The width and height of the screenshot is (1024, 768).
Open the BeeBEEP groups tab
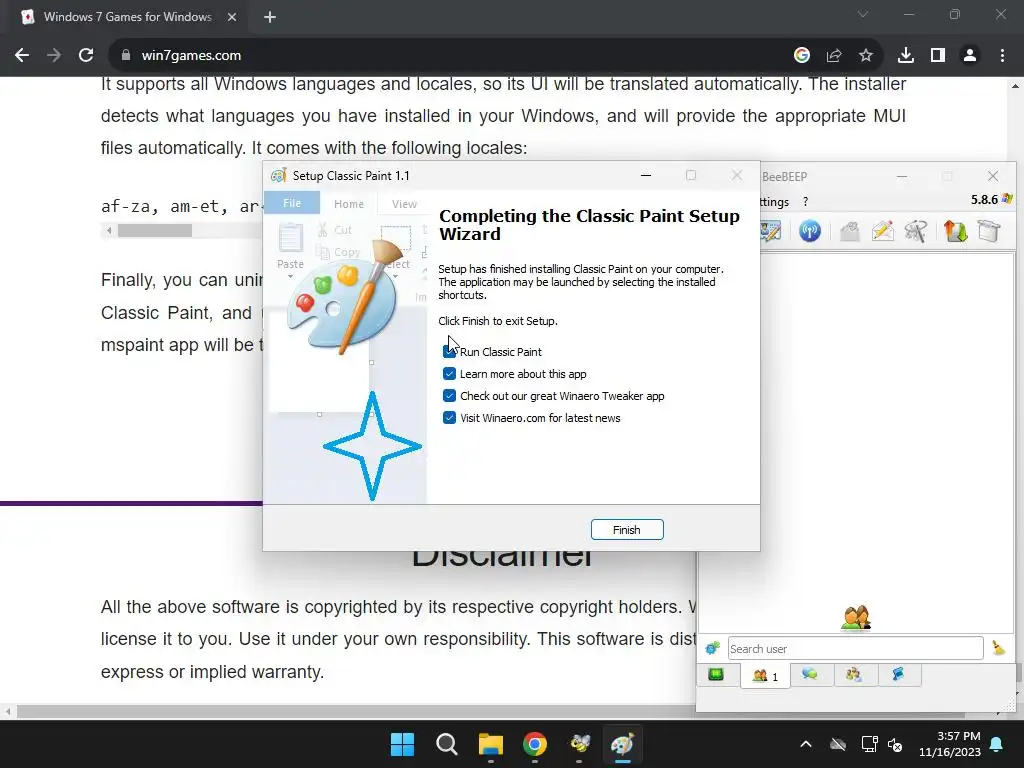[x=854, y=675]
